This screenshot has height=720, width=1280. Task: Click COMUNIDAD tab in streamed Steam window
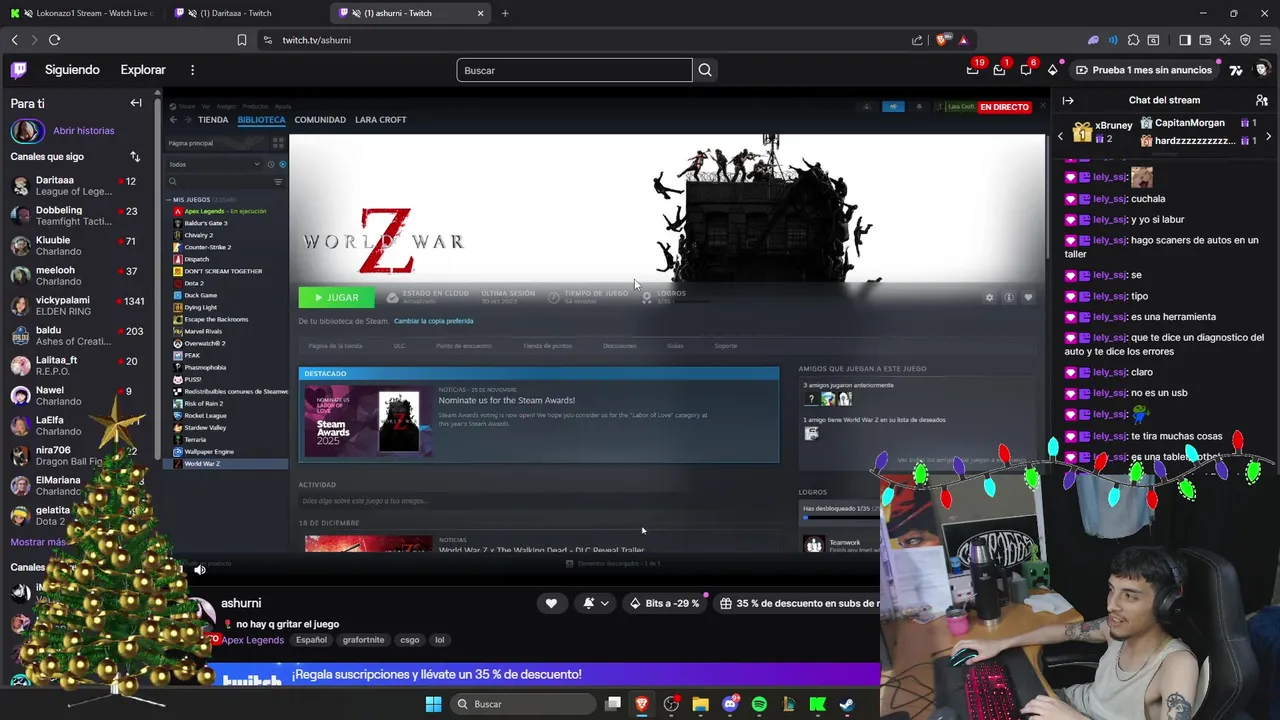pyautogui.click(x=320, y=120)
